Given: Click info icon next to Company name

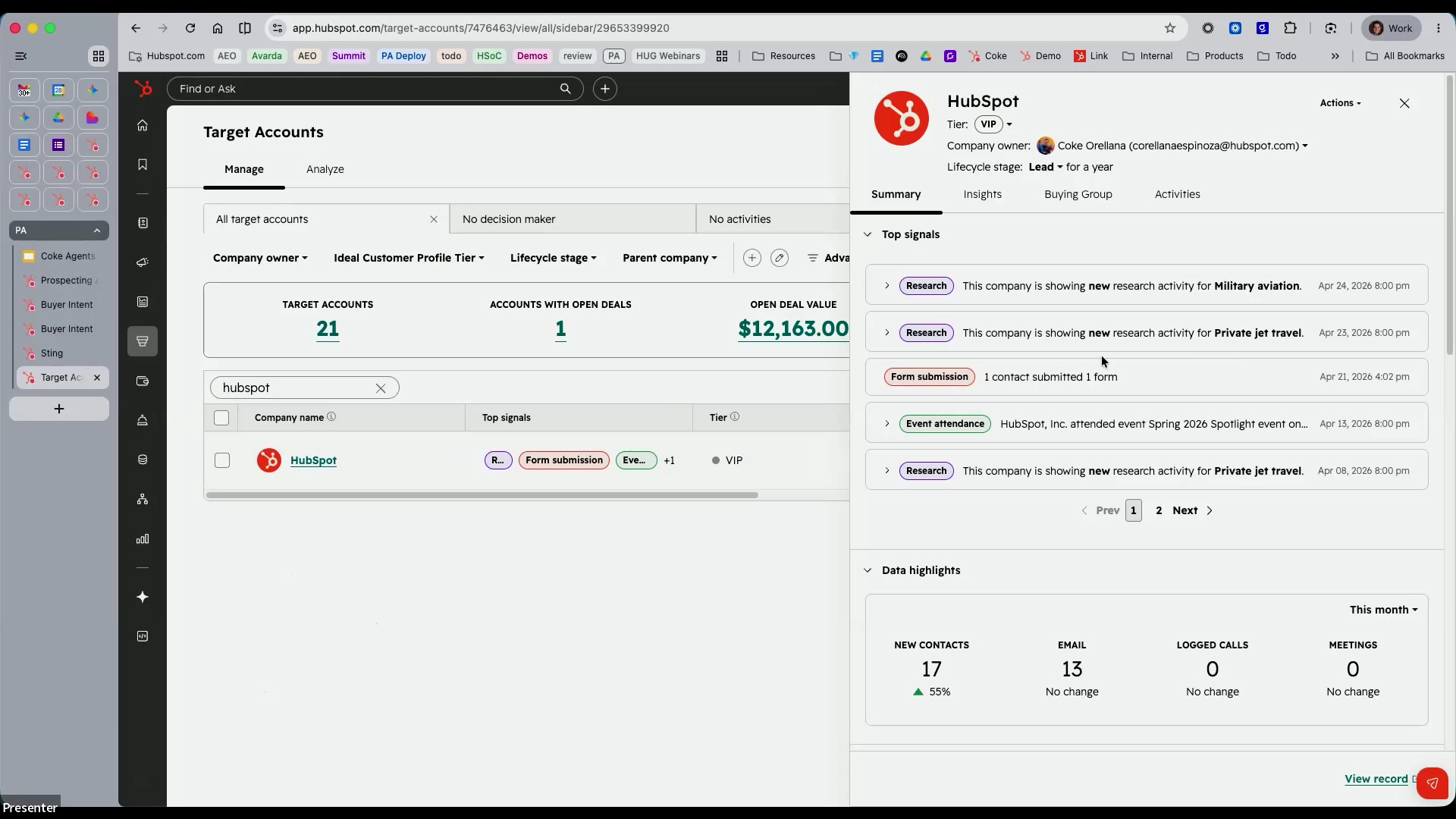Looking at the screenshot, I should tap(331, 417).
